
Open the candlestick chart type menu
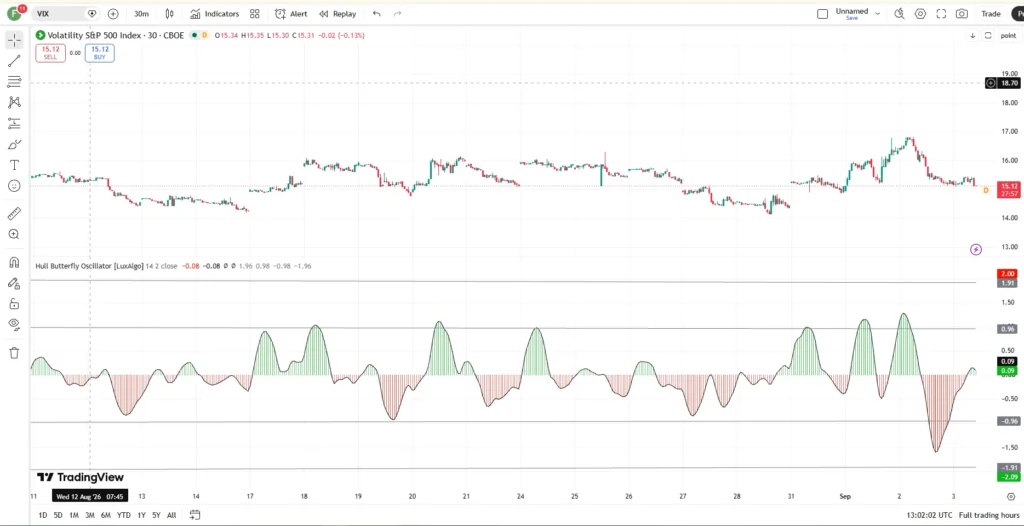coord(170,14)
